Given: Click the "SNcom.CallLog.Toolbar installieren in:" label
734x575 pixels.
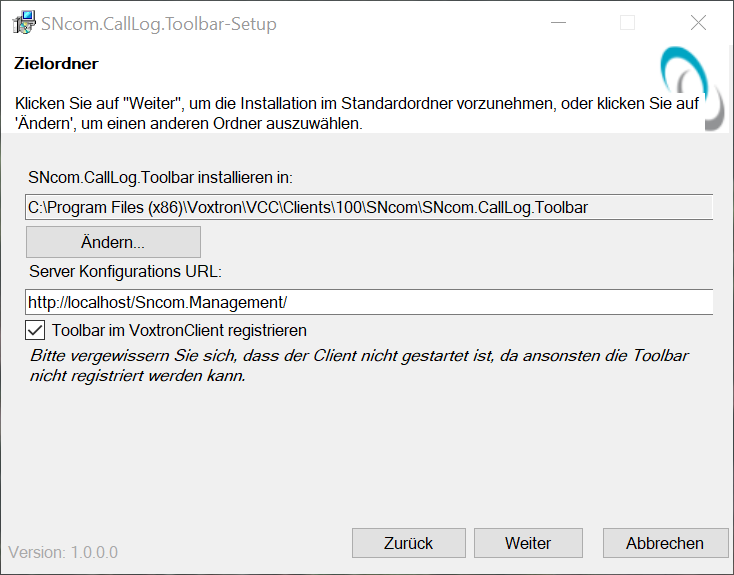Looking at the screenshot, I should (x=160, y=178).
